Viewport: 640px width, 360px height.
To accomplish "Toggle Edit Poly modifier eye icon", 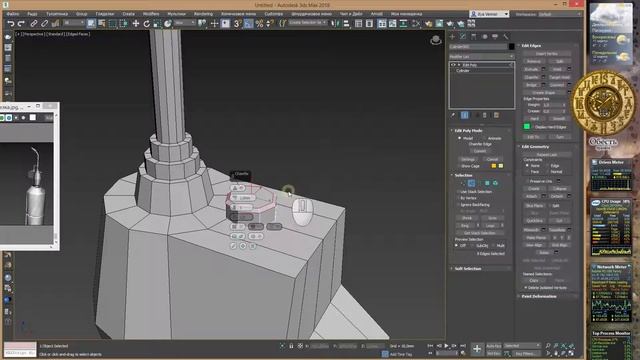I will click(x=453, y=65).
